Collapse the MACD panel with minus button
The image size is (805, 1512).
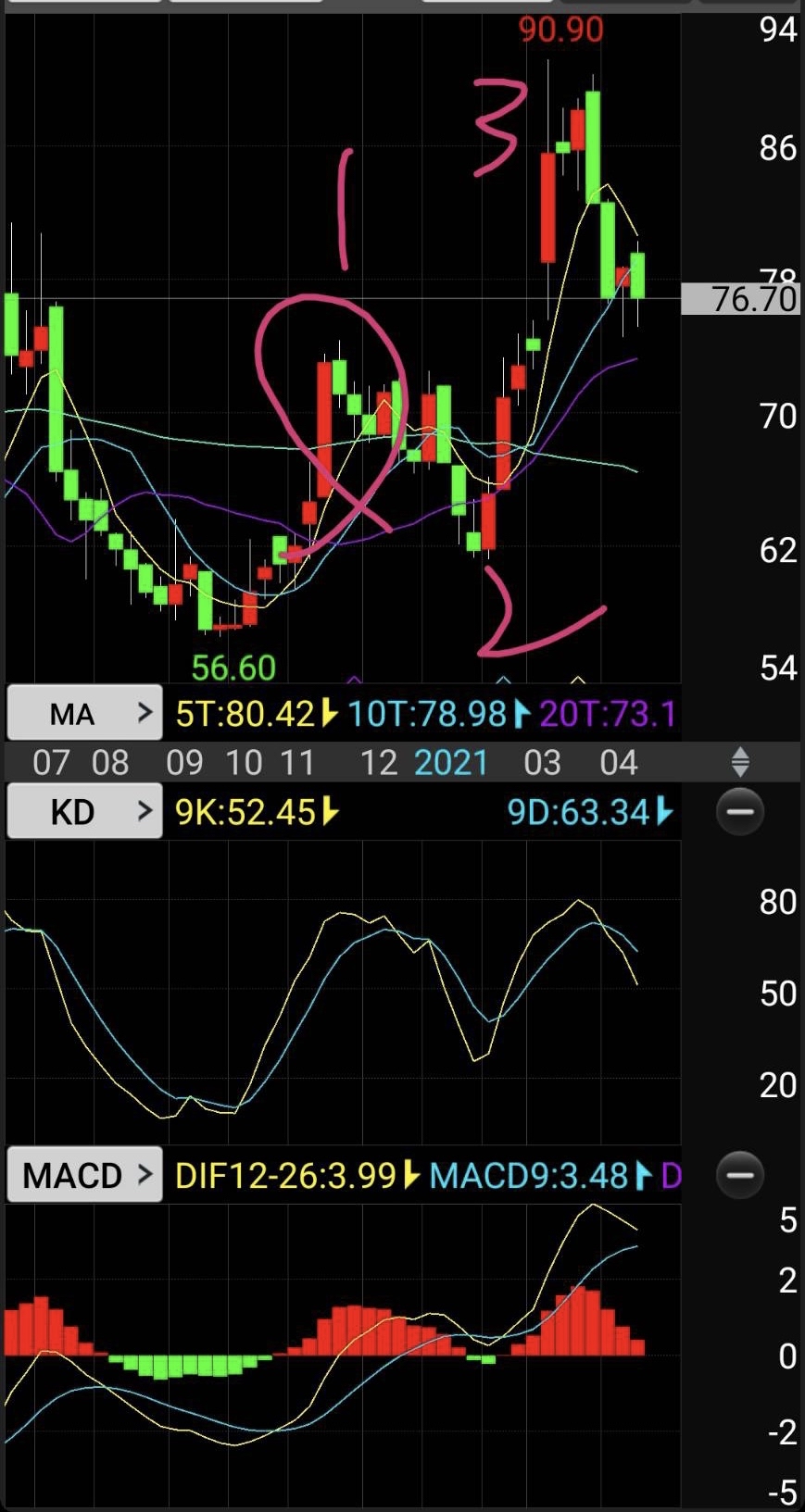click(739, 1175)
